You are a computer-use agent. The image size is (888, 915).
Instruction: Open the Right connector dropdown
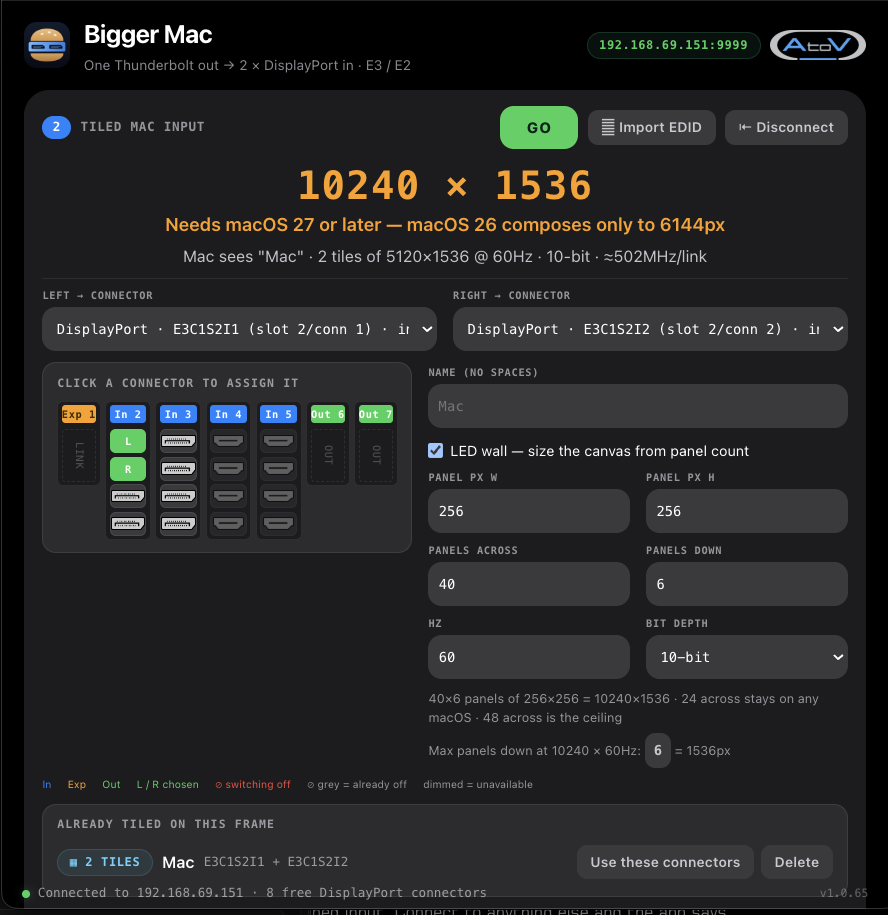click(650, 329)
